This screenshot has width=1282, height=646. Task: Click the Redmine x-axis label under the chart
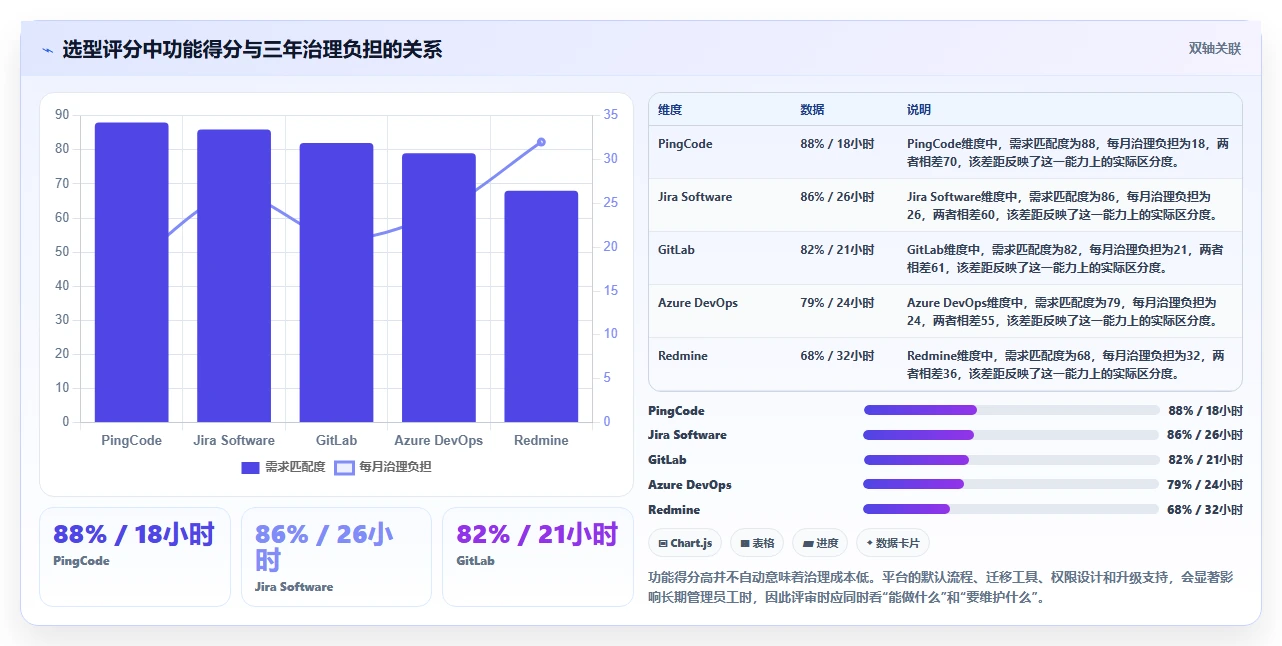coord(541,440)
